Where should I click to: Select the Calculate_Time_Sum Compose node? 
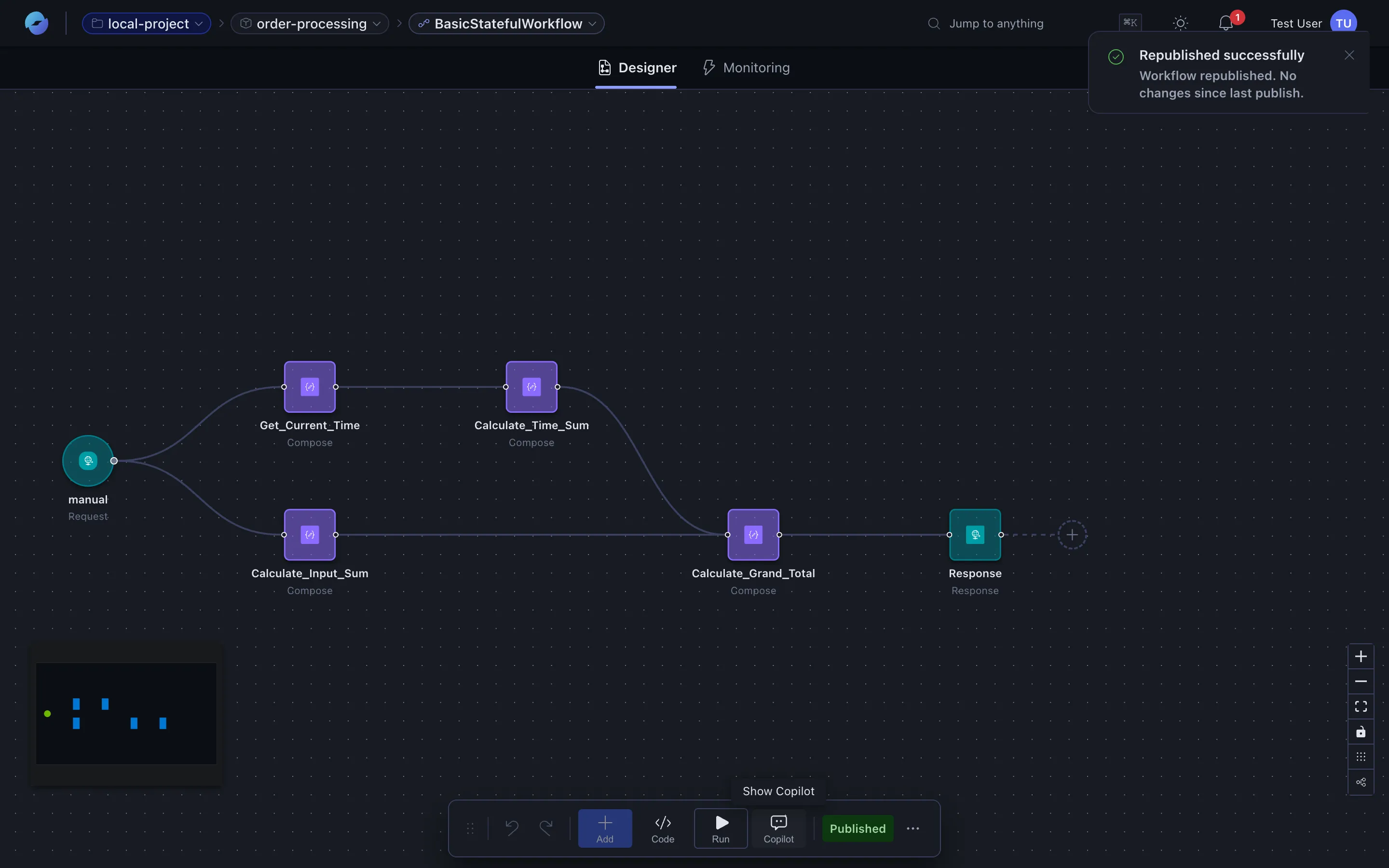point(531,386)
